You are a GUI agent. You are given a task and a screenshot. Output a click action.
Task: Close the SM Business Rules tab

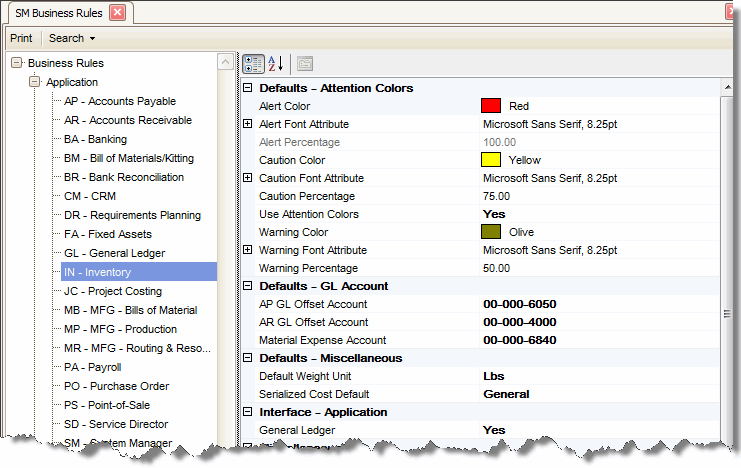tap(117, 13)
